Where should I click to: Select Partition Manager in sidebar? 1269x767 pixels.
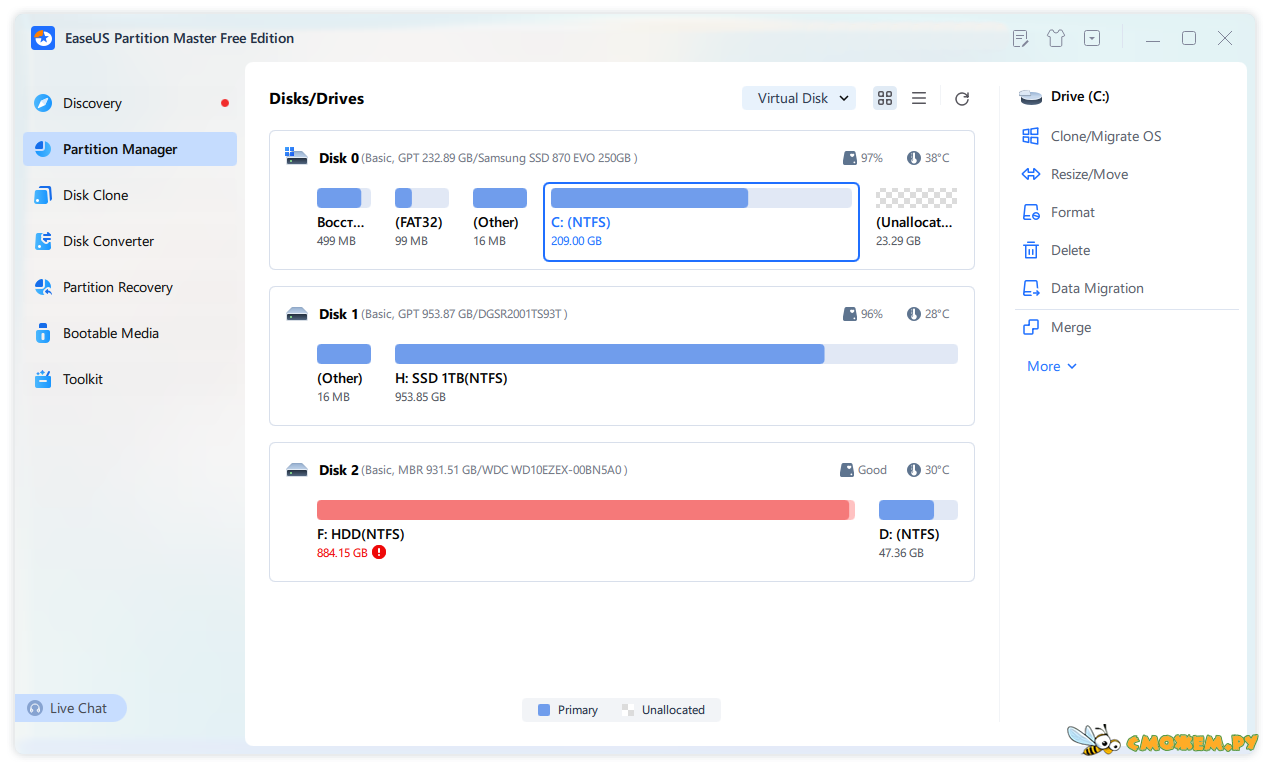coord(130,149)
